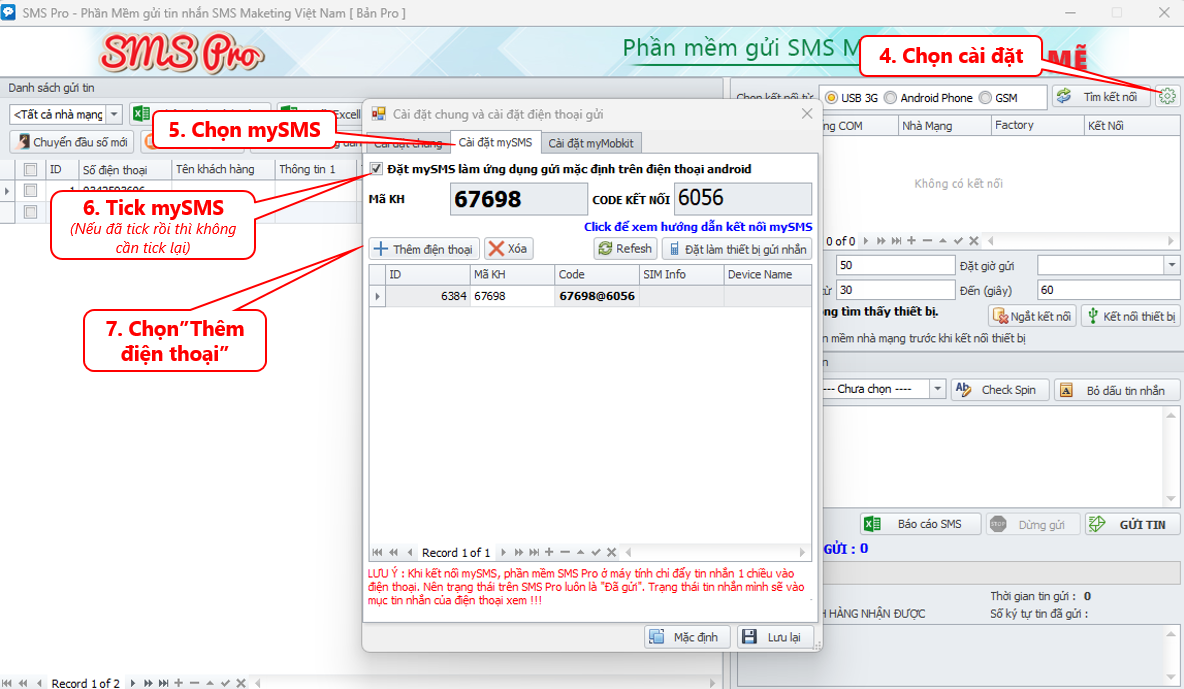This screenshot has height=689, width=1184.
Task: Click the scroll-down arrow of message box
Action: [x=1171, y=499]
